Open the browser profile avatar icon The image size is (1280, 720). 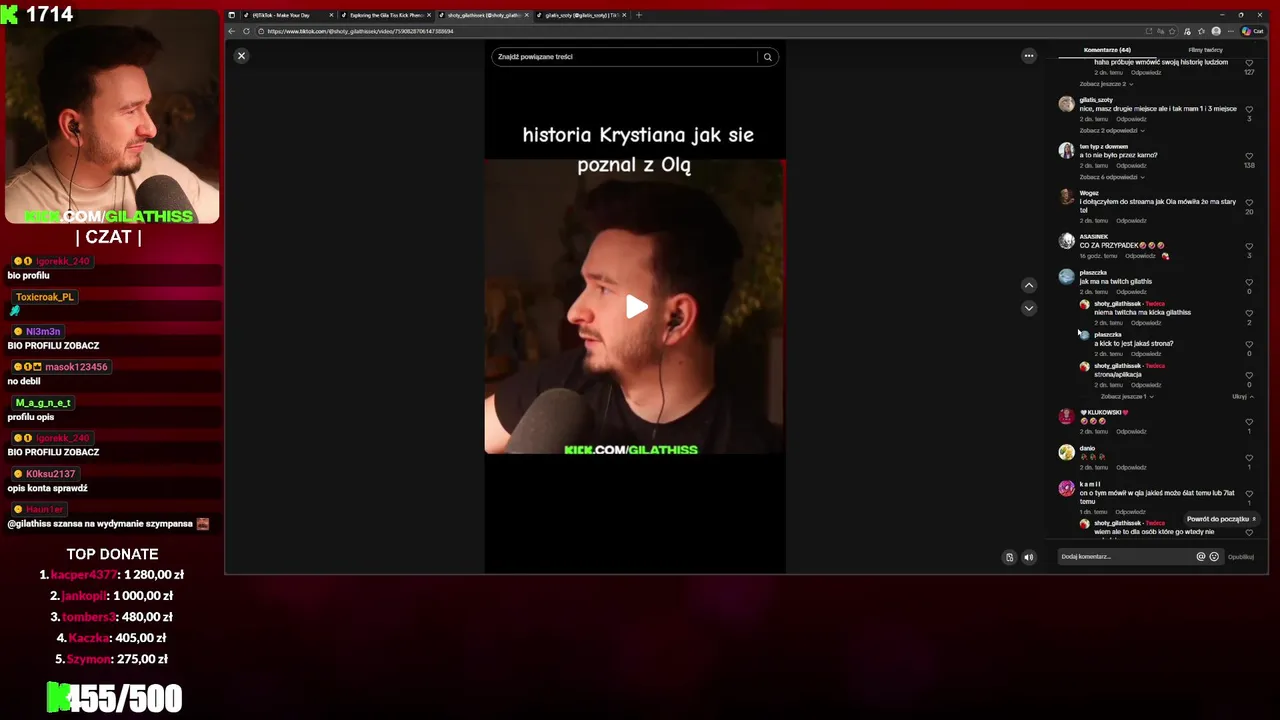click(1216, 31)
